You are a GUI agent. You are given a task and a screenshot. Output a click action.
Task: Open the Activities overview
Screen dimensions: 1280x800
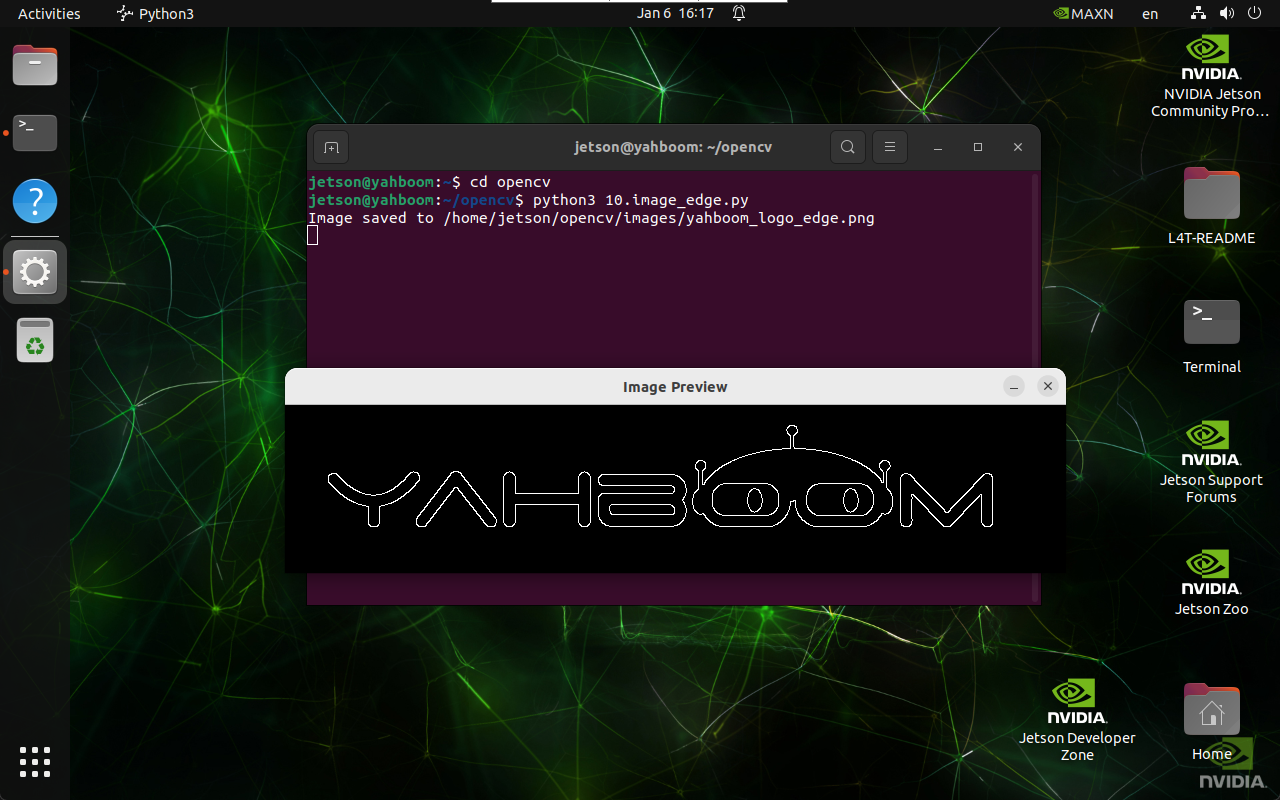[49, 14]
